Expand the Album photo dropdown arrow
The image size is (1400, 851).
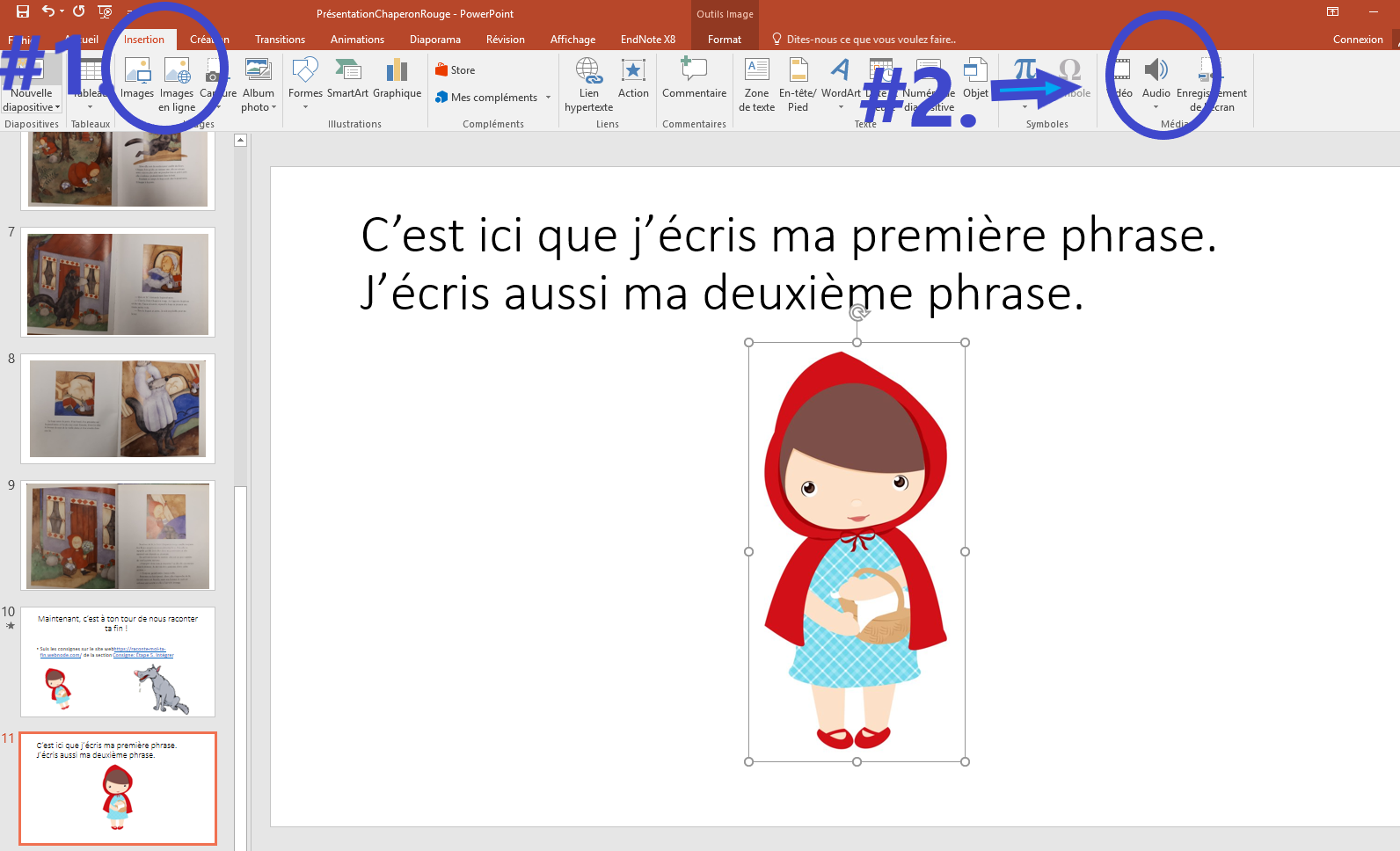(274, 107)
